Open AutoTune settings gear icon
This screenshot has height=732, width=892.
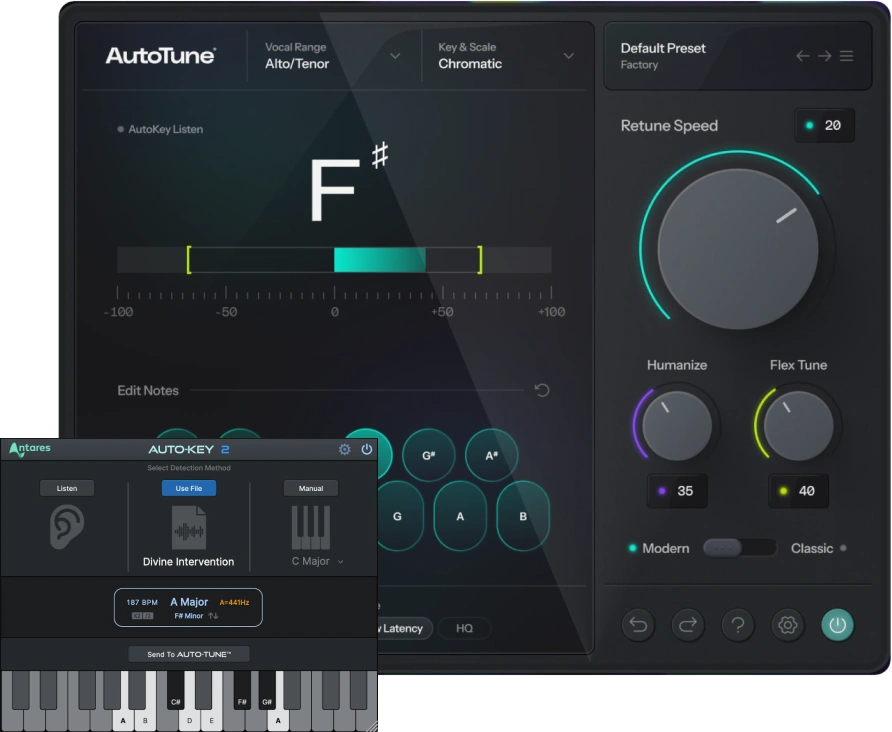(788, 625)
